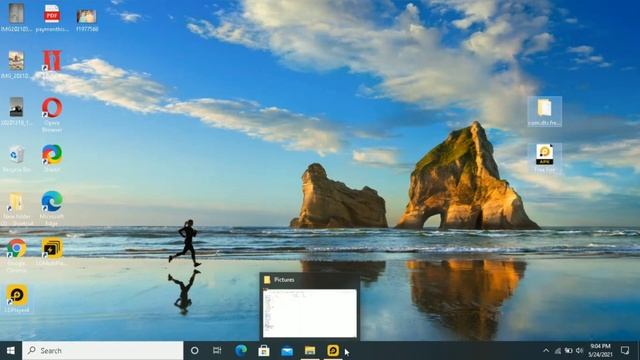Open the clock showing 9:04 PM

[600, 351]
